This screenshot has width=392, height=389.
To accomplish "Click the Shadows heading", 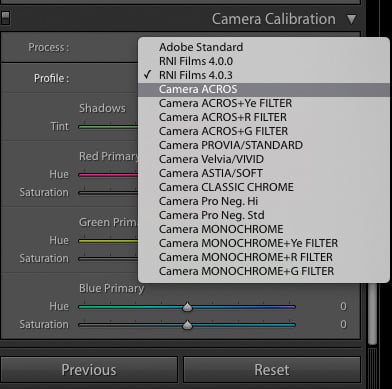I will (x=102, y=108).
